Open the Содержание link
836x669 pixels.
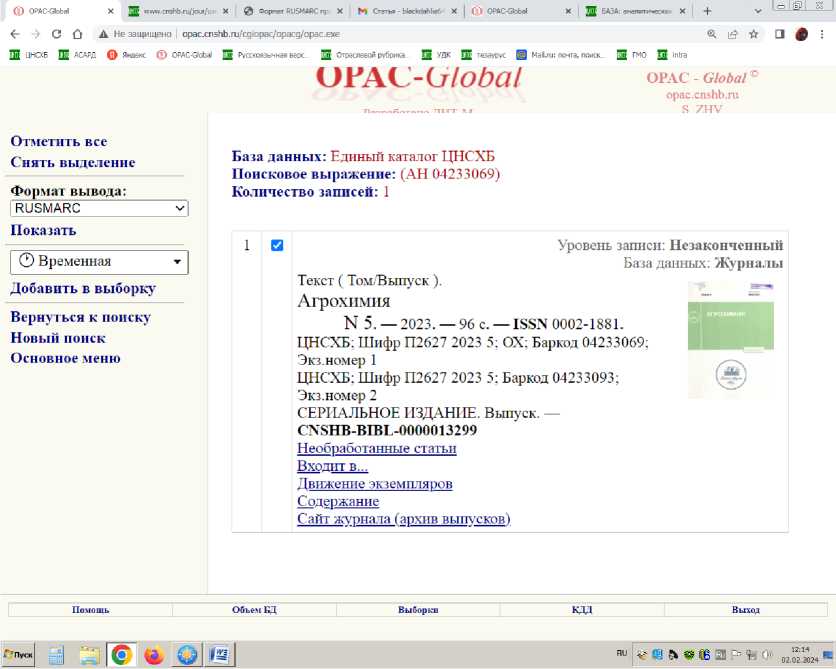pos(338,501)
